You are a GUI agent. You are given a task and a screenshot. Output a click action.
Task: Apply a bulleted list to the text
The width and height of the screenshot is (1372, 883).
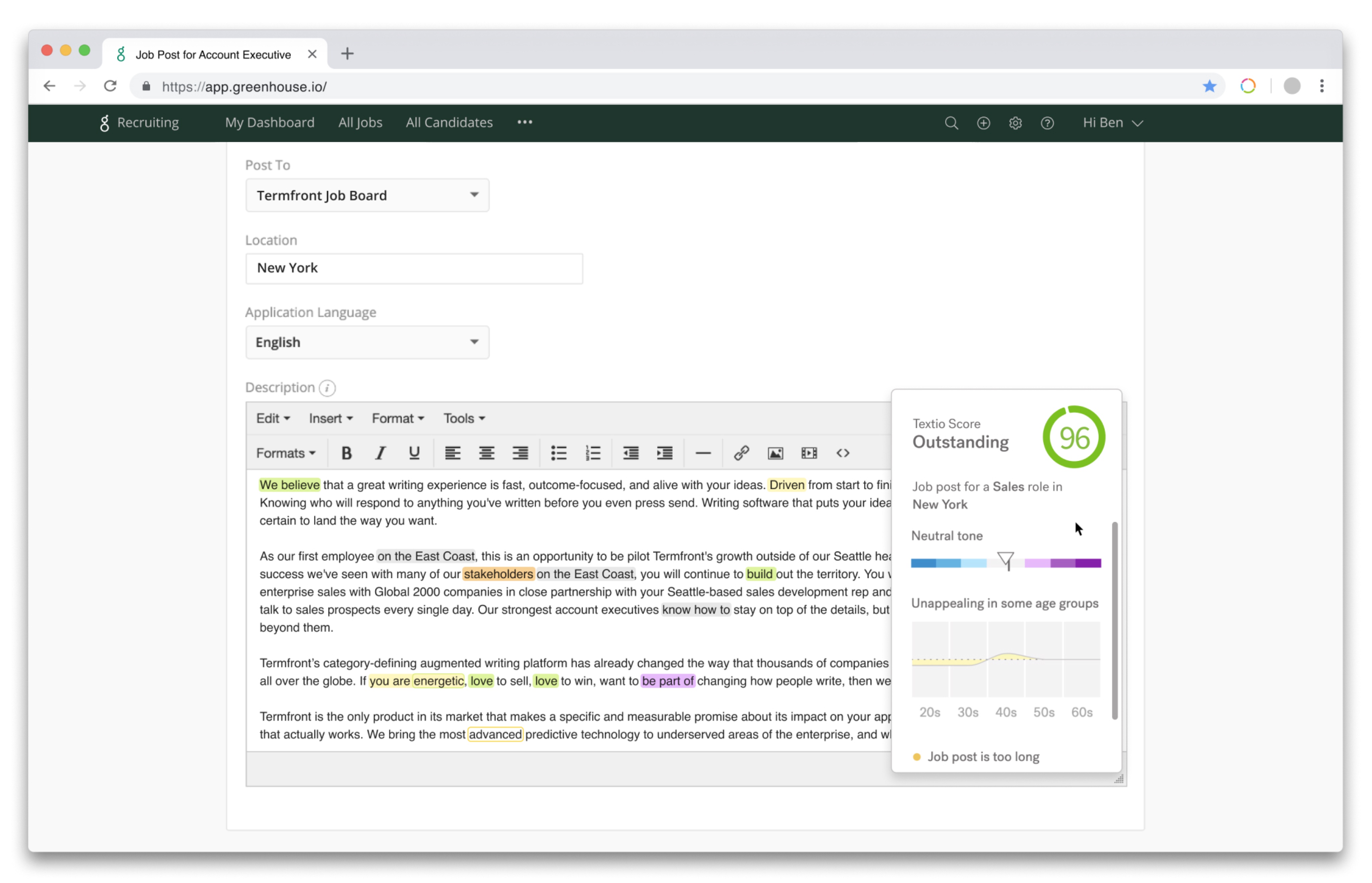pos(559,453)
